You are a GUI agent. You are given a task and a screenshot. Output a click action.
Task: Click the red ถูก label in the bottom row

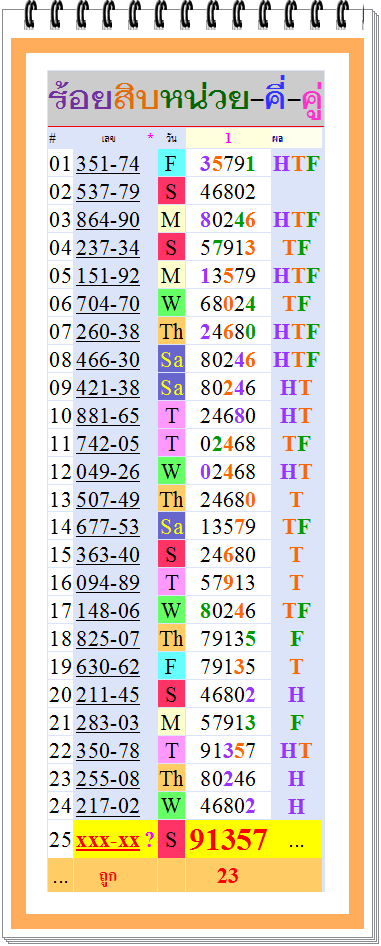tap(108, 877)
